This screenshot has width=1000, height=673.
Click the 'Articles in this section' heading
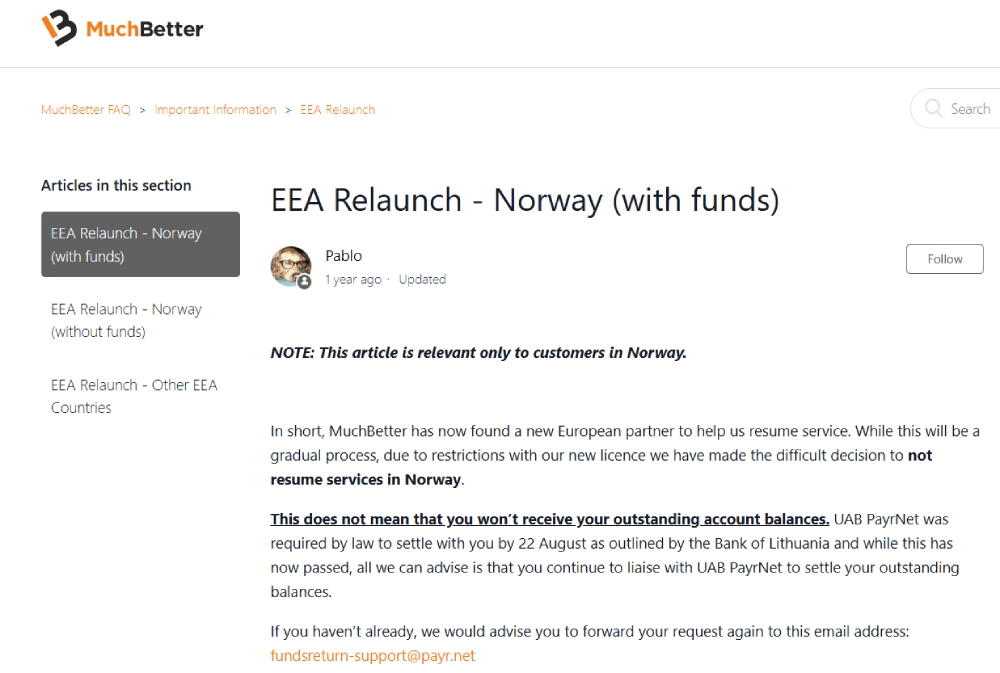(x=116, y=185)
